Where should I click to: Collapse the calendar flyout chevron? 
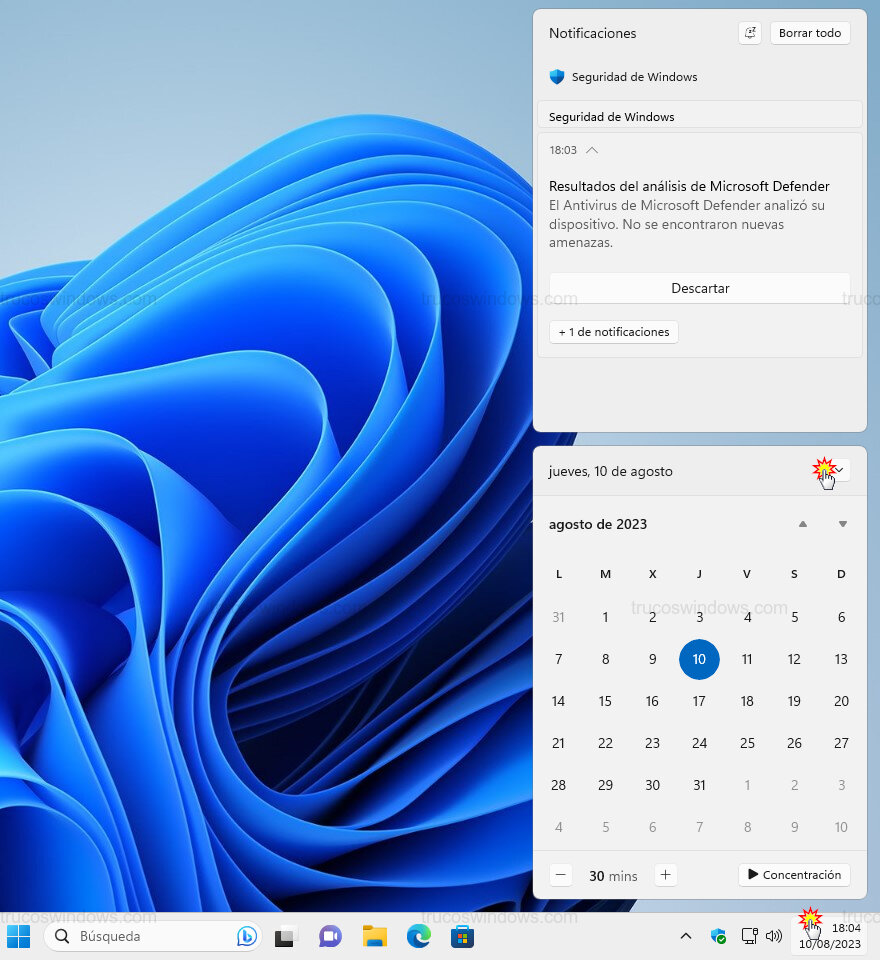[x=837, y=470]
